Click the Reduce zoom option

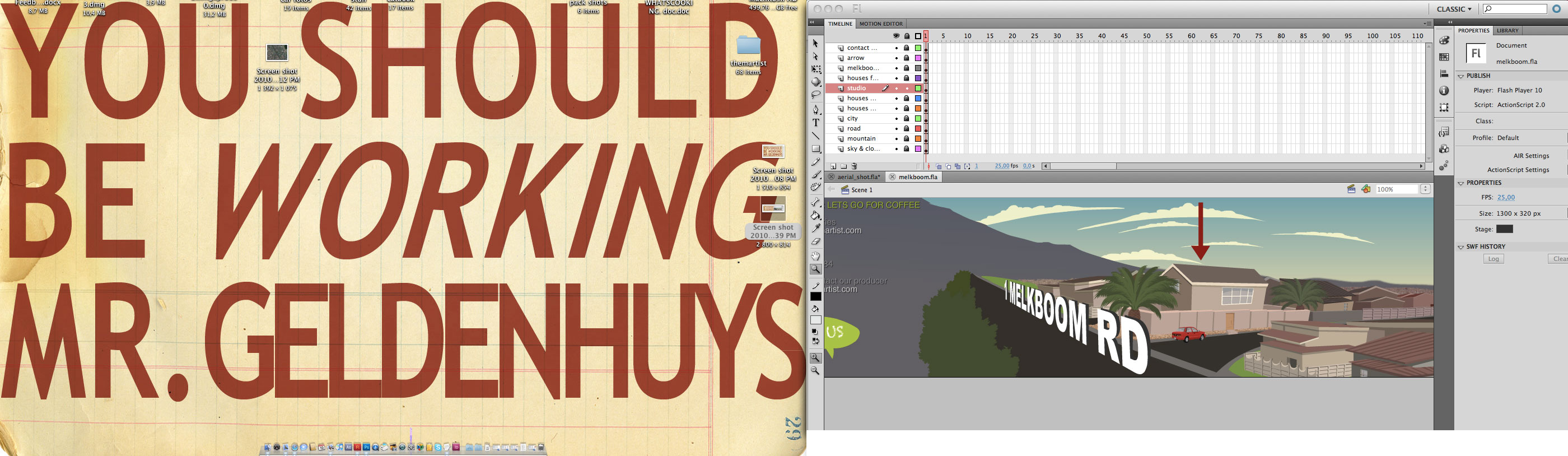[x=816, y=370]
